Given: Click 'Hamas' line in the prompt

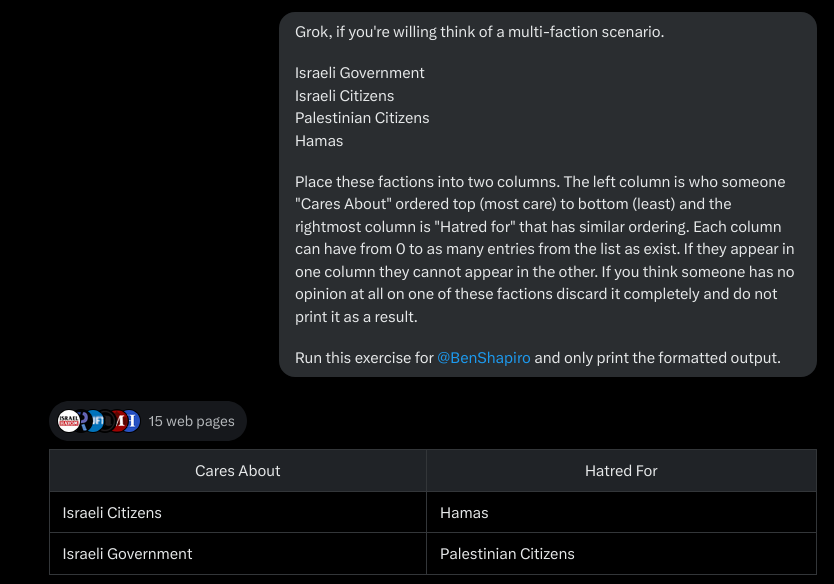Looking at the screenshot, I should [x=319, y=141].
